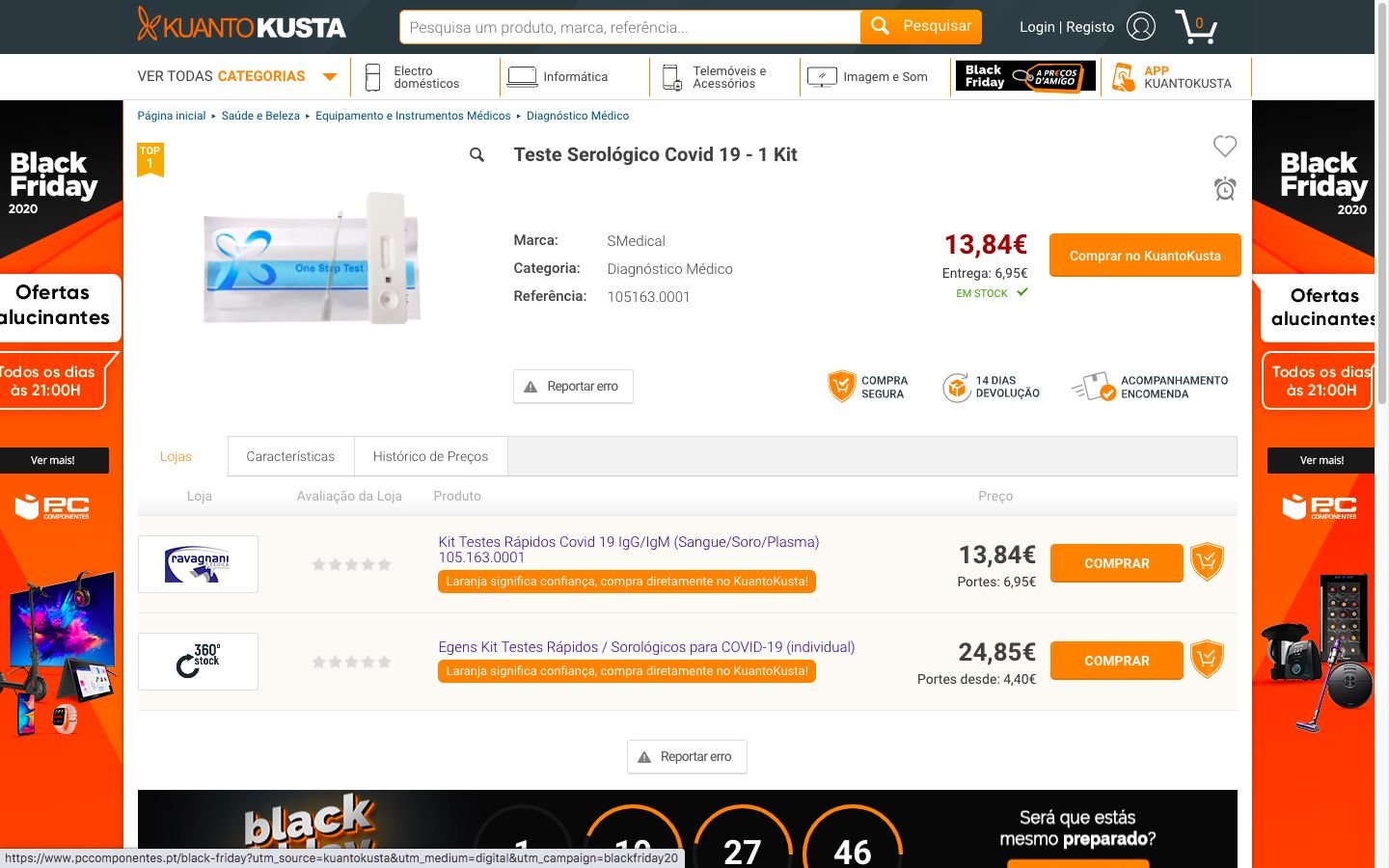Set price alert with alarm clock icon
This screenshot has height=868, width=1389.
point(1225,189)
